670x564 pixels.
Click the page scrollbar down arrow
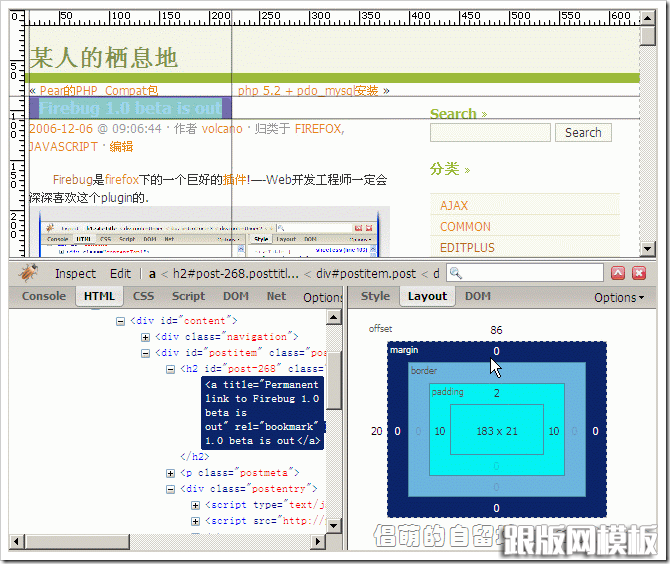648,248
